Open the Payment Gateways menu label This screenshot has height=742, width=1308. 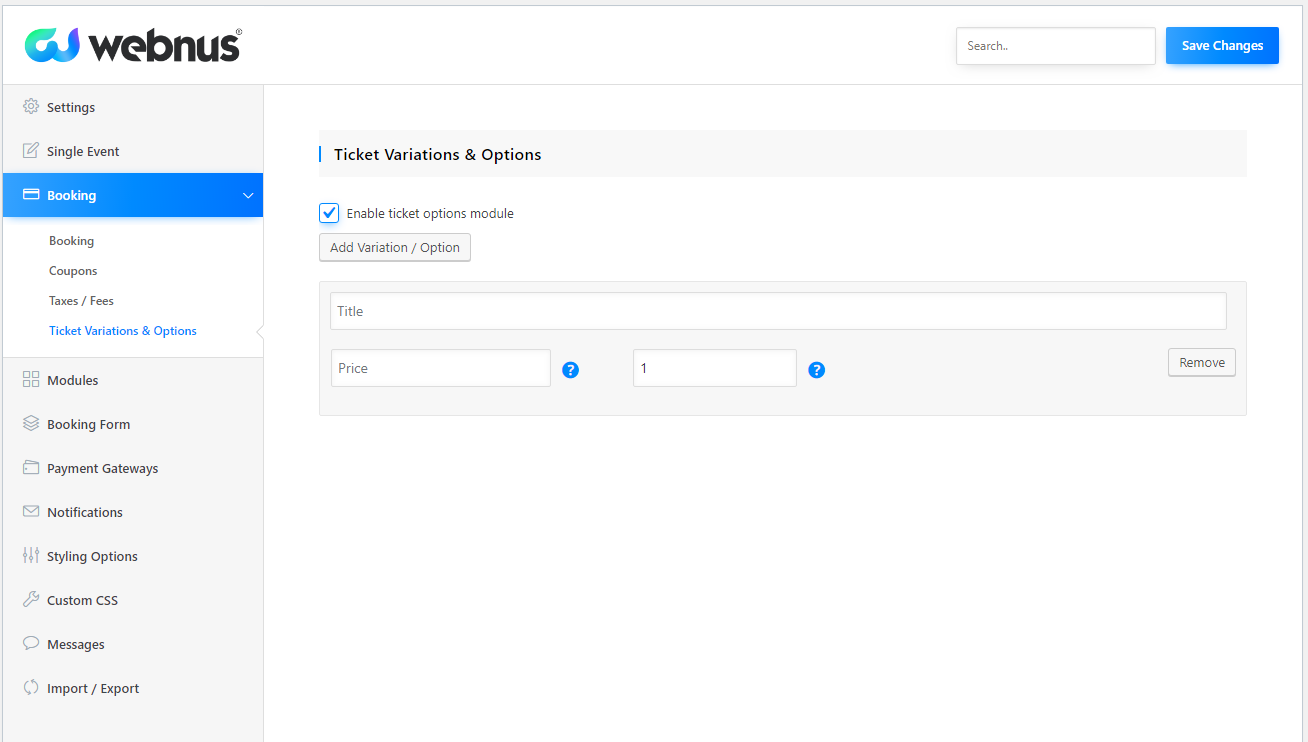click(103, 468)
